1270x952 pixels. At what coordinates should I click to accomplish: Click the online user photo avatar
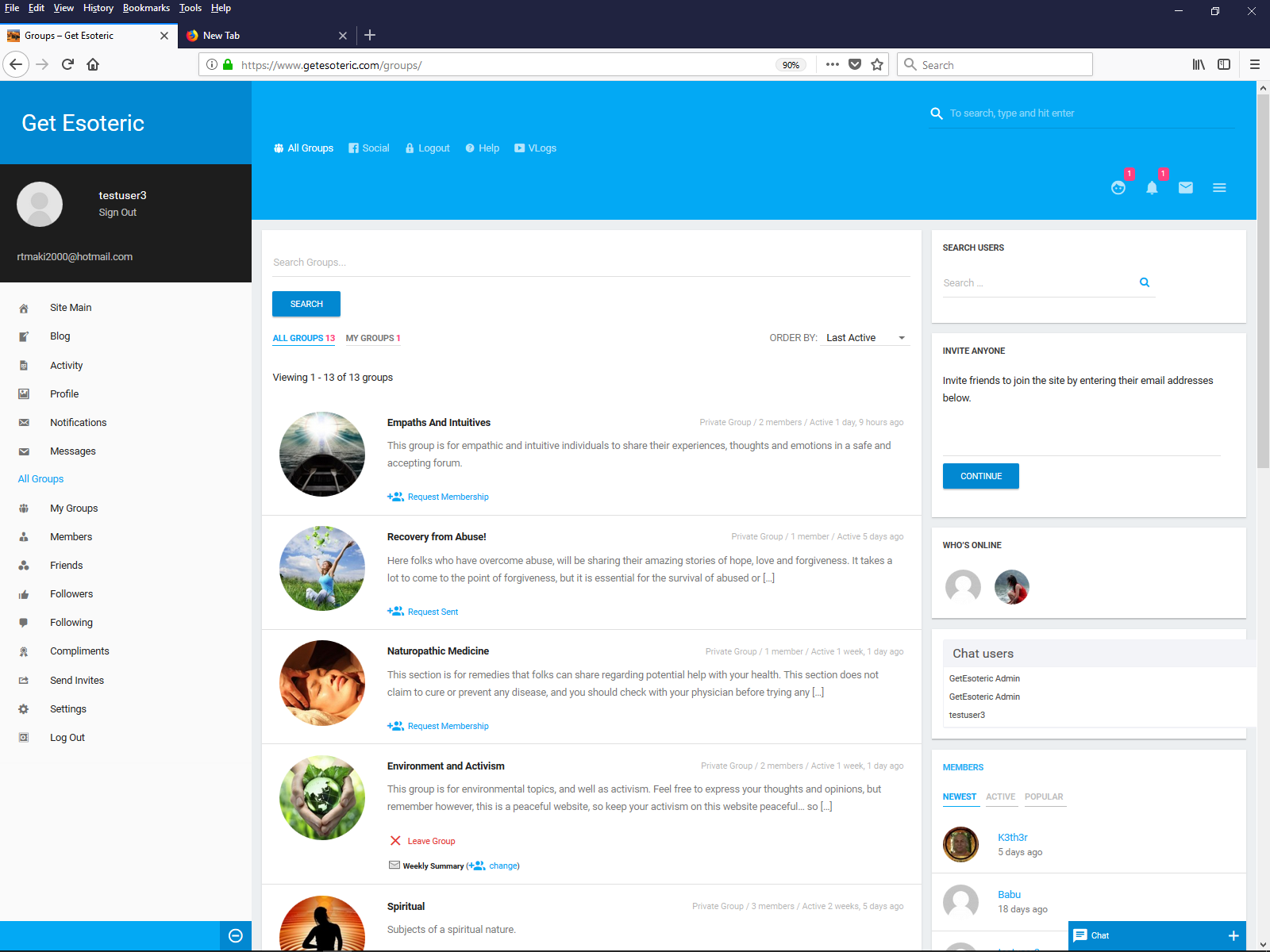1011,587
